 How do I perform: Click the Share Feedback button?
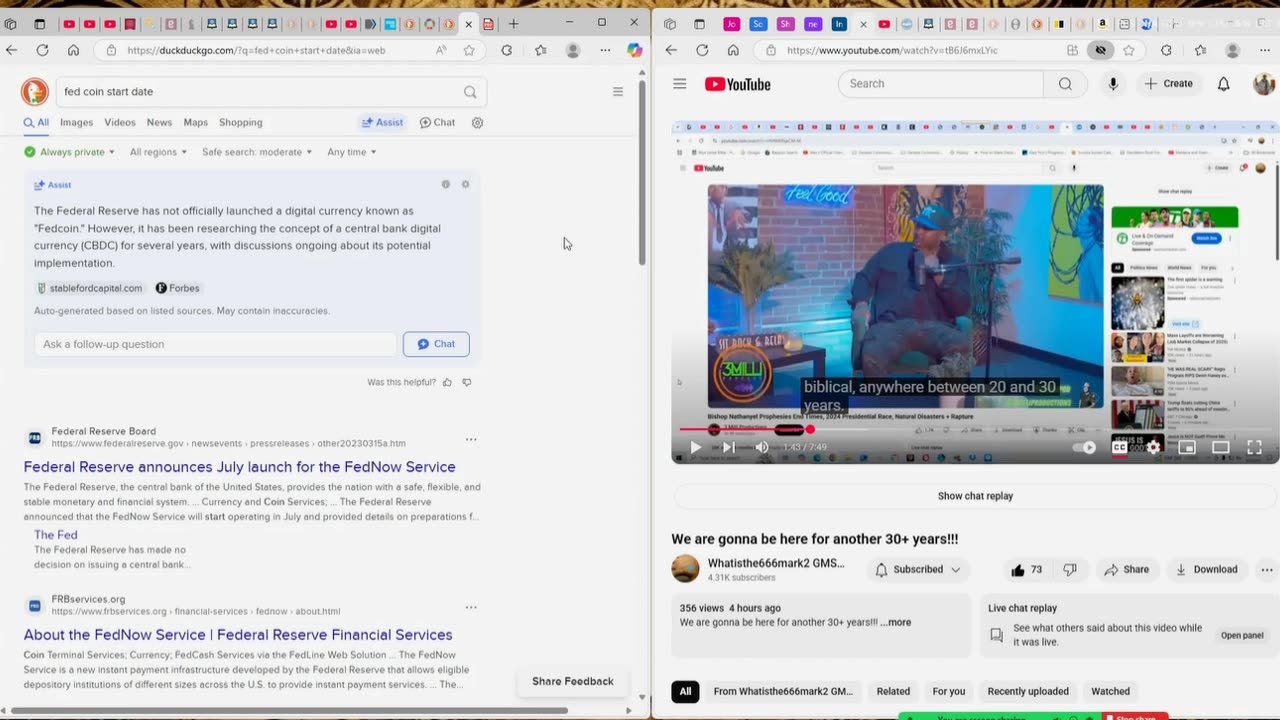tap(573, 681)
